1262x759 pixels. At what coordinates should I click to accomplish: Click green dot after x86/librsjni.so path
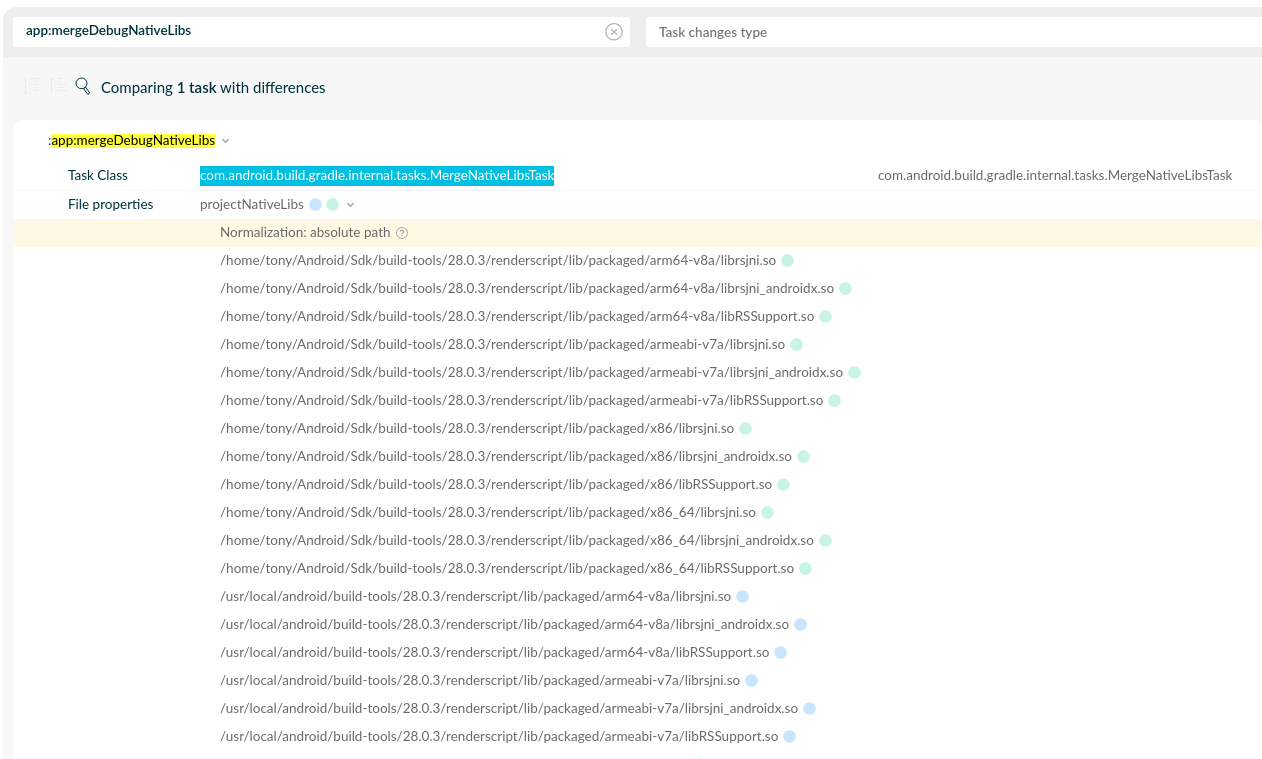(x=745, y=429)
